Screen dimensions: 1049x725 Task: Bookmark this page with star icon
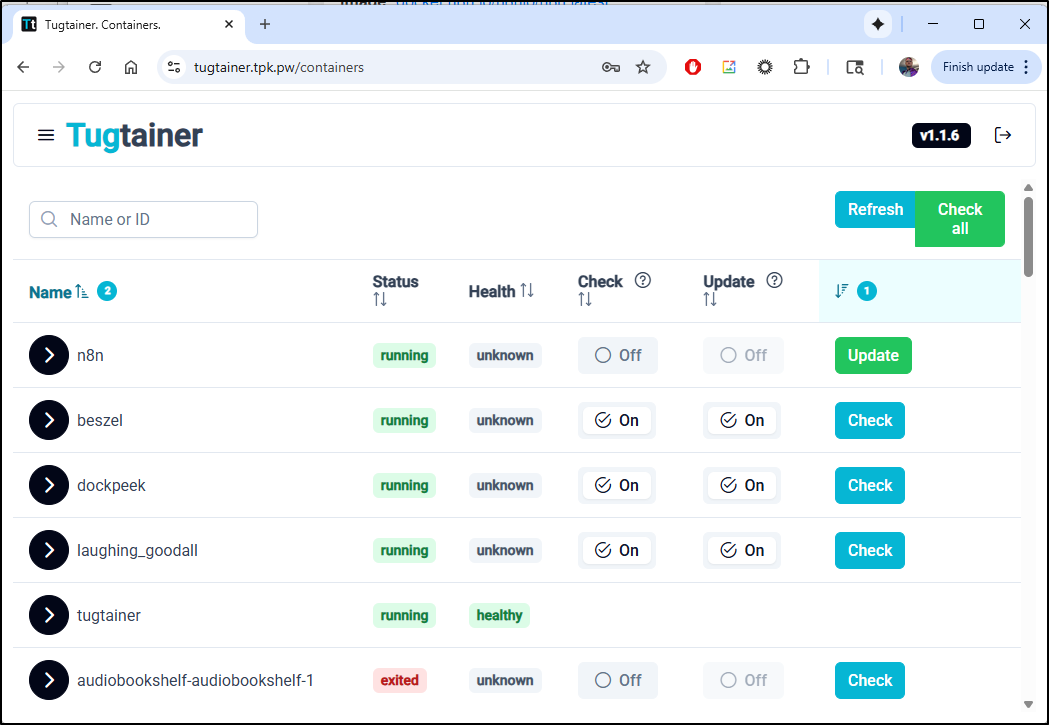(643, 67)
